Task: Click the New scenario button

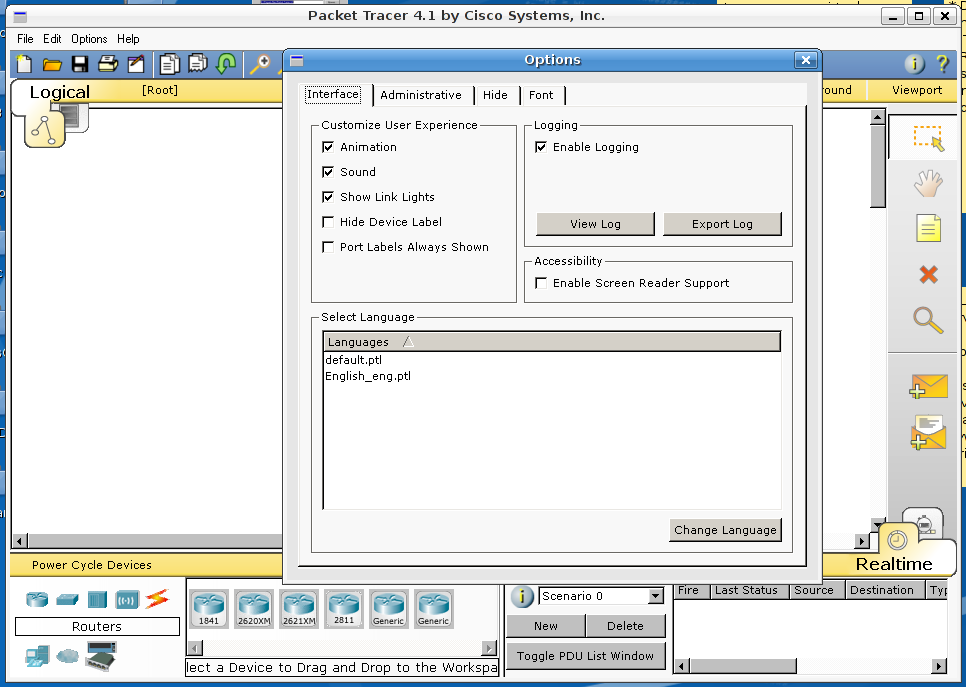Action: (x=546, y=626)
